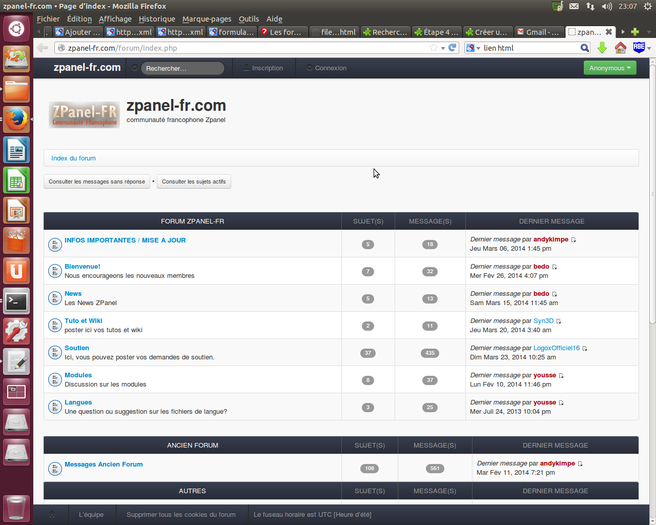Open L'équipe footer link
656x525 pixels.
(x=91, y=515)
